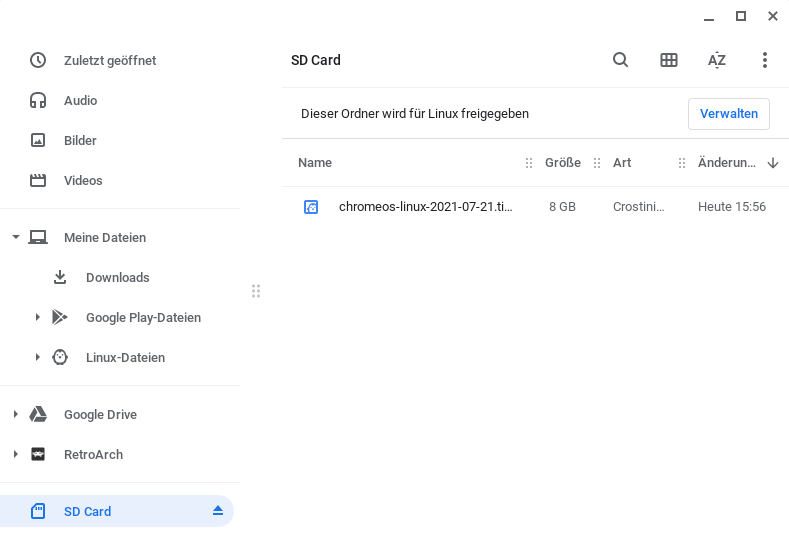Click the Google Drive triangle icon
The height and width of the screenshot is (550, 789).
[38, 414]
